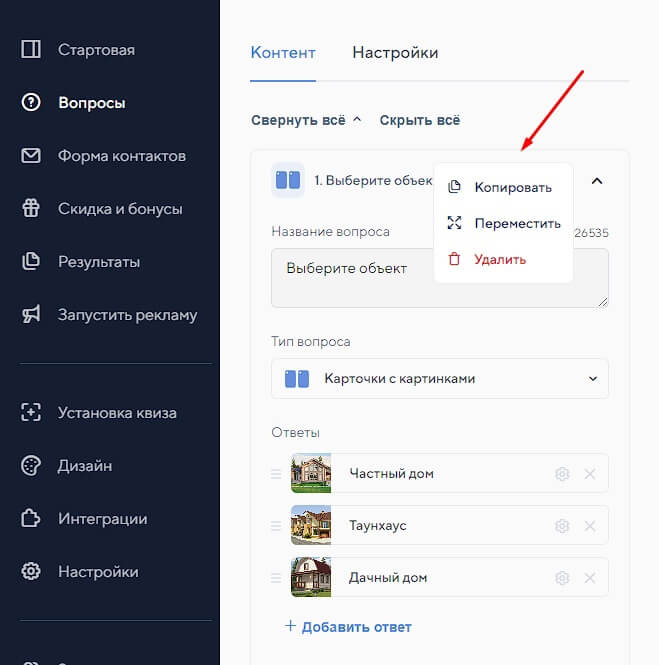Click the trash icon next to Удалить
The image size is (659, 665).
454,259
